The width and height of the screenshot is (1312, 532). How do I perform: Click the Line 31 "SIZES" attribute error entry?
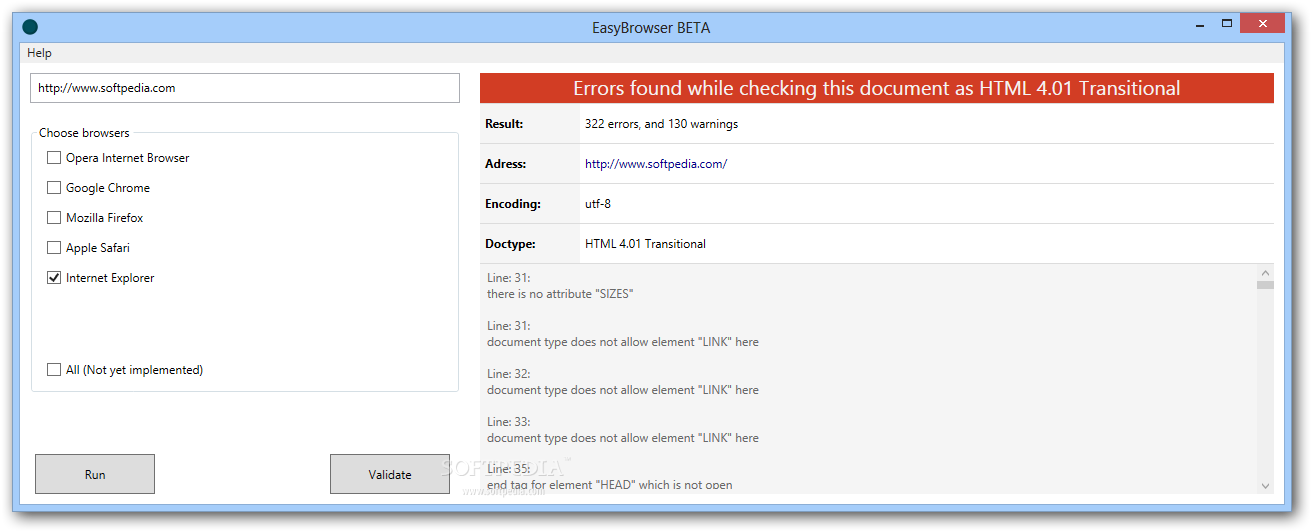[560, 294]
